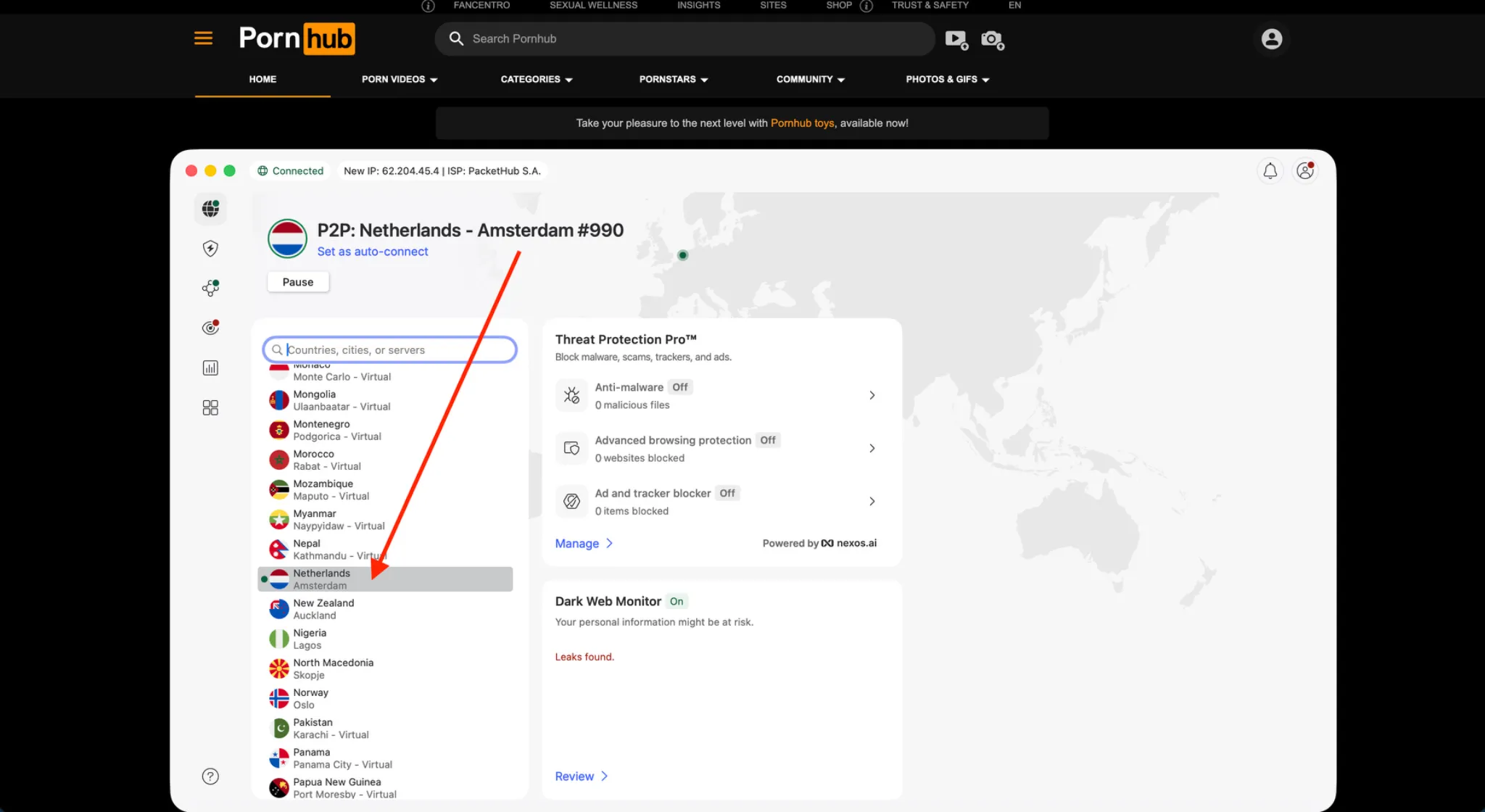
Task: Open the help question mark icon
Action: point(210,776)
